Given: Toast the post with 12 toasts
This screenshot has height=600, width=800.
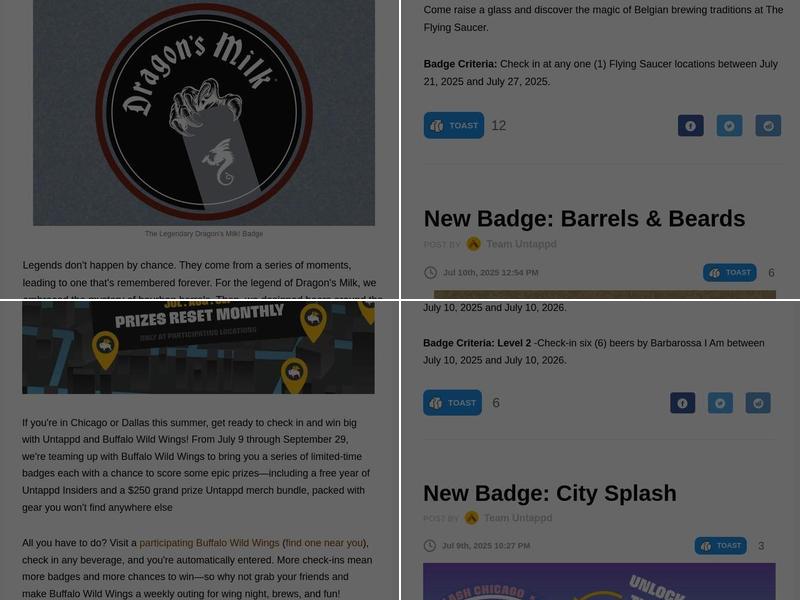Looking at the screenshot, I should (454, 126).
